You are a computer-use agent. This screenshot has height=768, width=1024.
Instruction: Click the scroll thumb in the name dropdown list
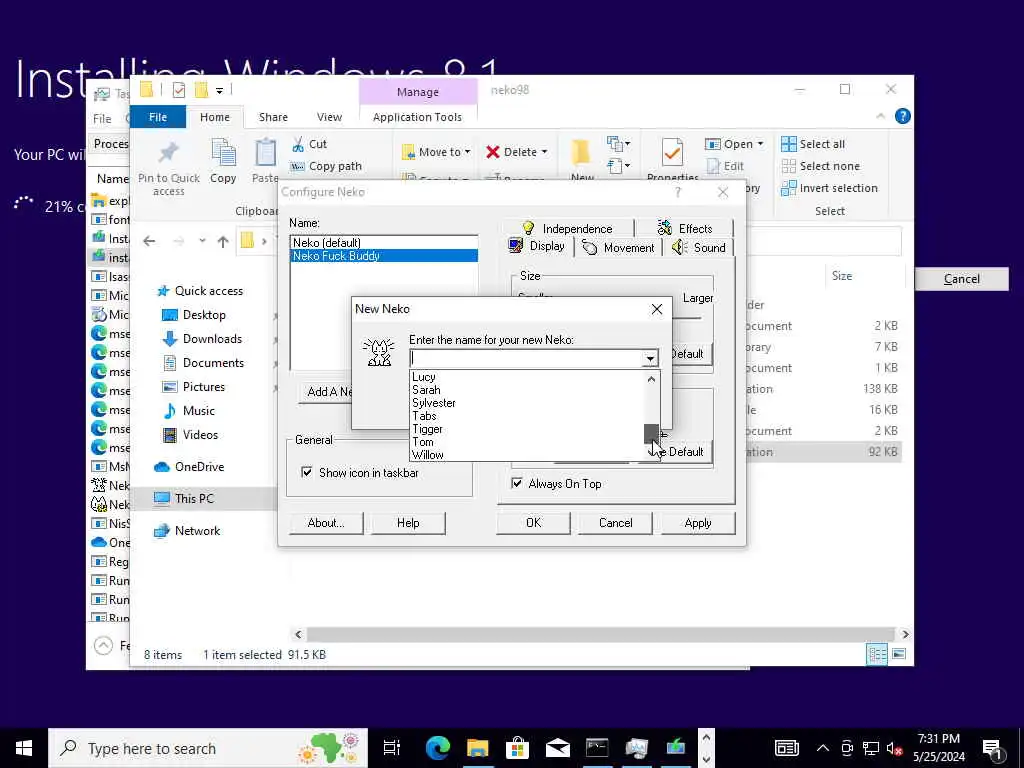point(651,432)
